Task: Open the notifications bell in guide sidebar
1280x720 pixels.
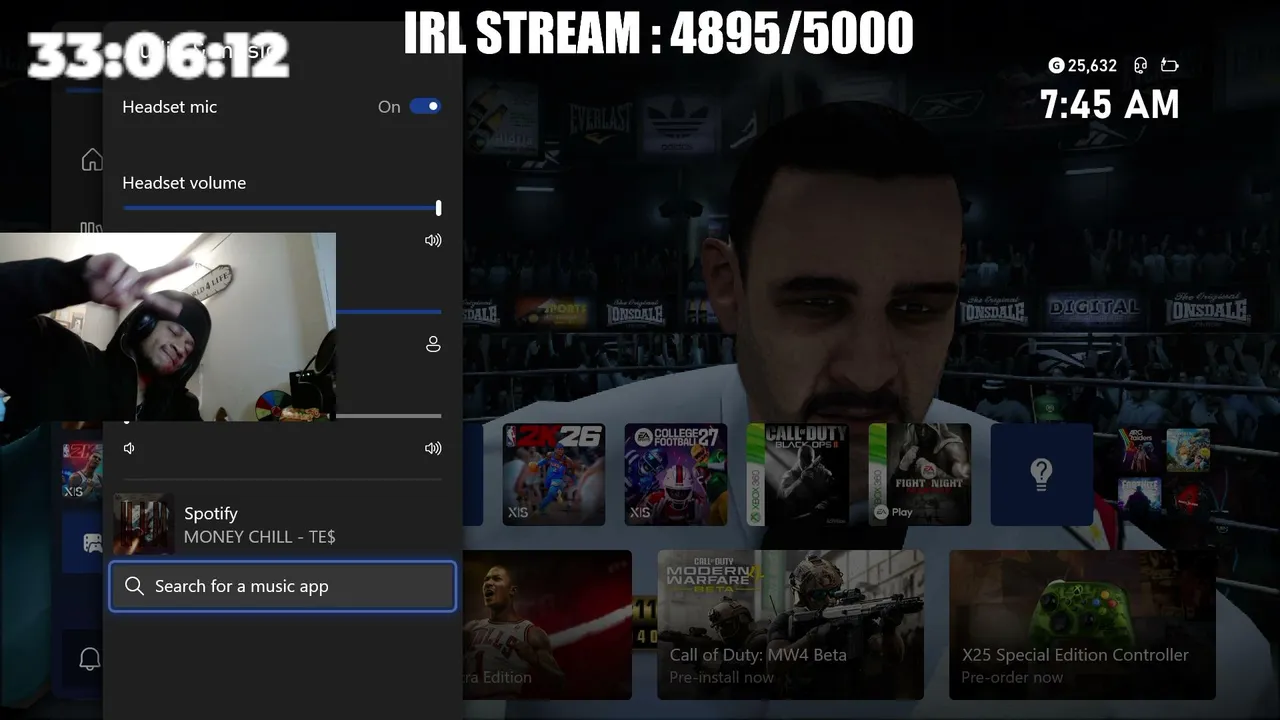Action: click(x=90, y=659)
